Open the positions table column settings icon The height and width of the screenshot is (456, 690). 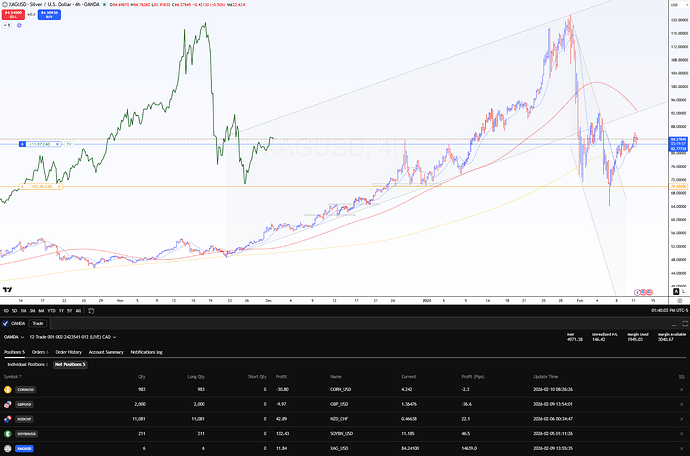click(x=682, y=377)
